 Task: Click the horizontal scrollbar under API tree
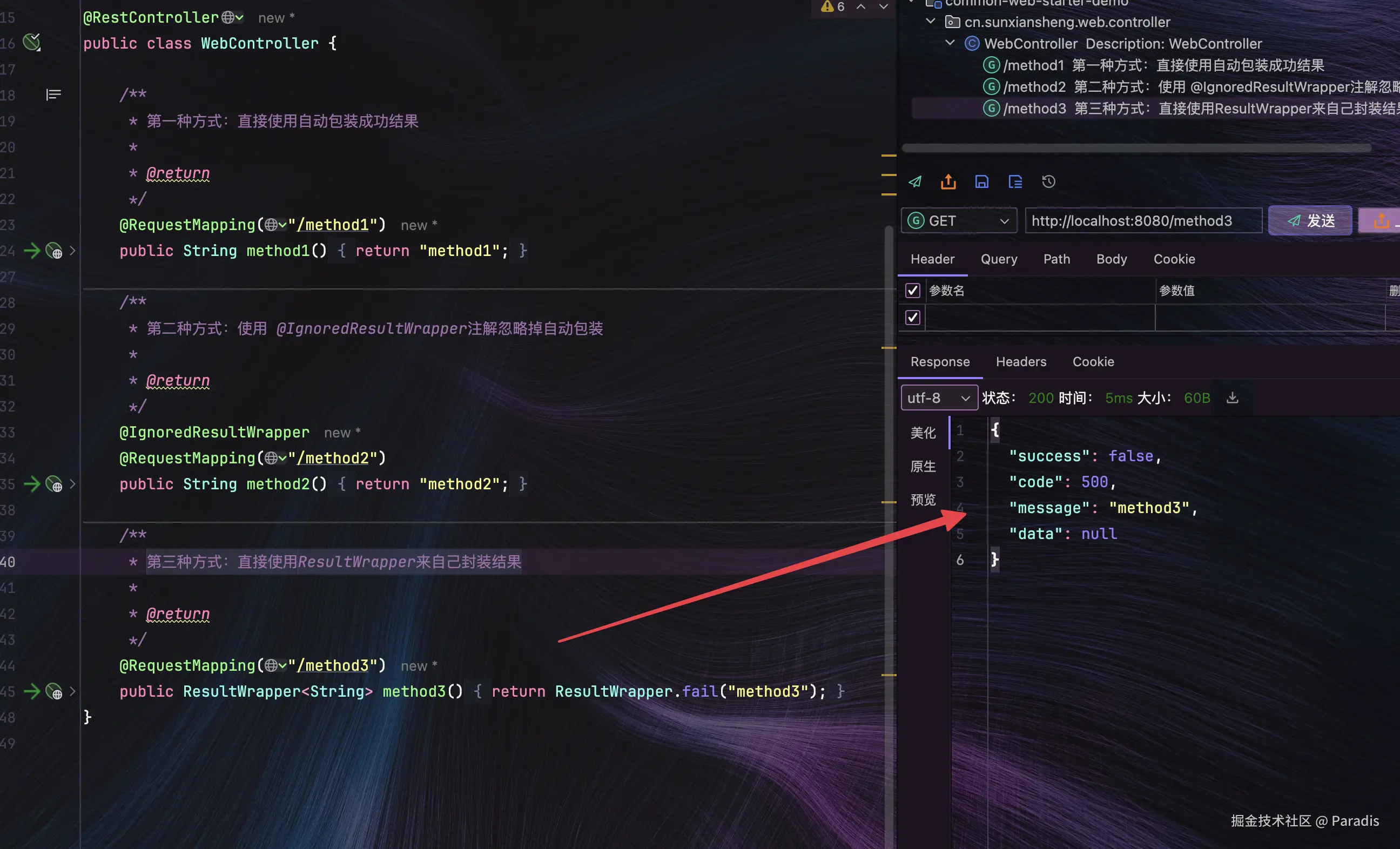(x=1136, y=149)
